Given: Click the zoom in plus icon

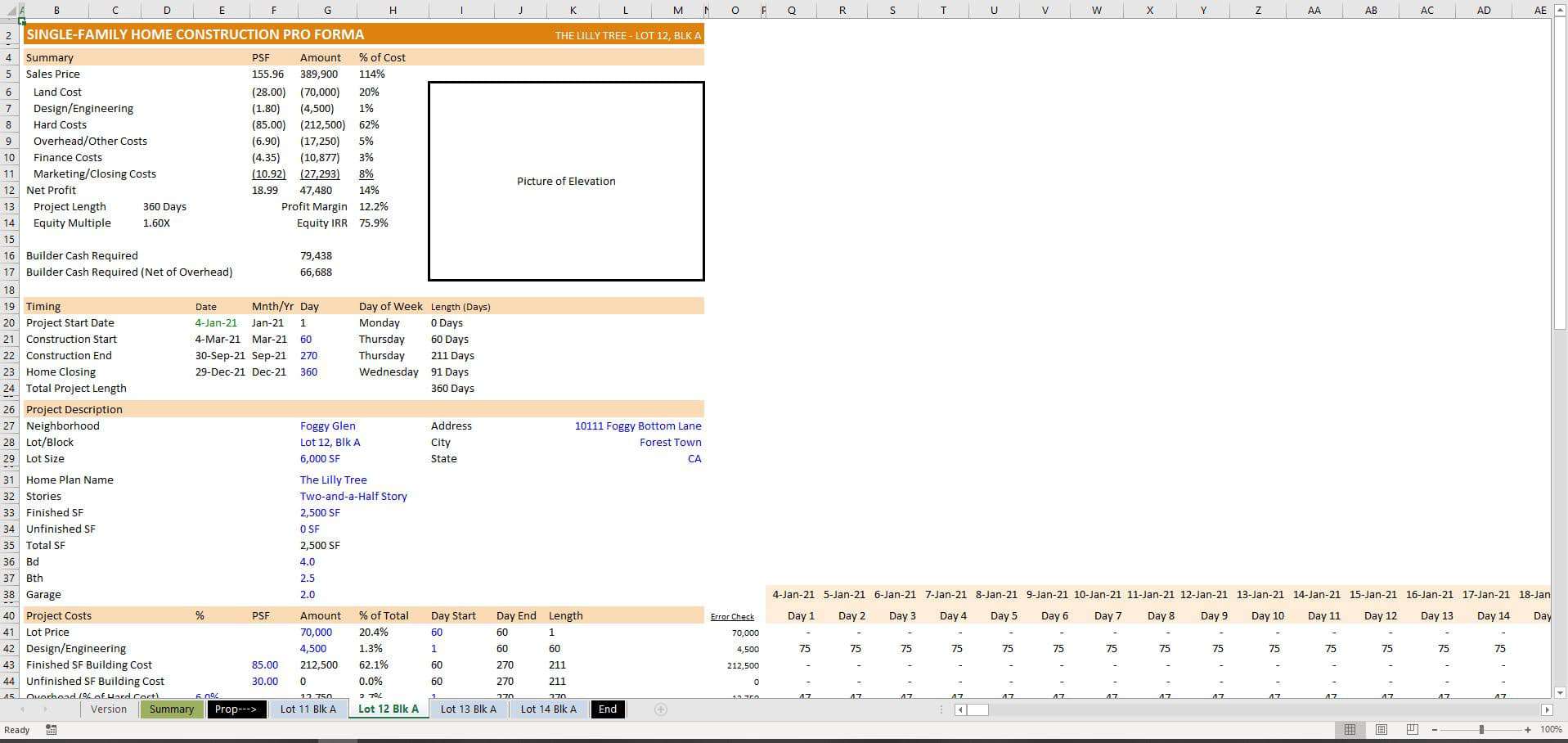Looking at the screenshot, I should tap(1527, 730).
